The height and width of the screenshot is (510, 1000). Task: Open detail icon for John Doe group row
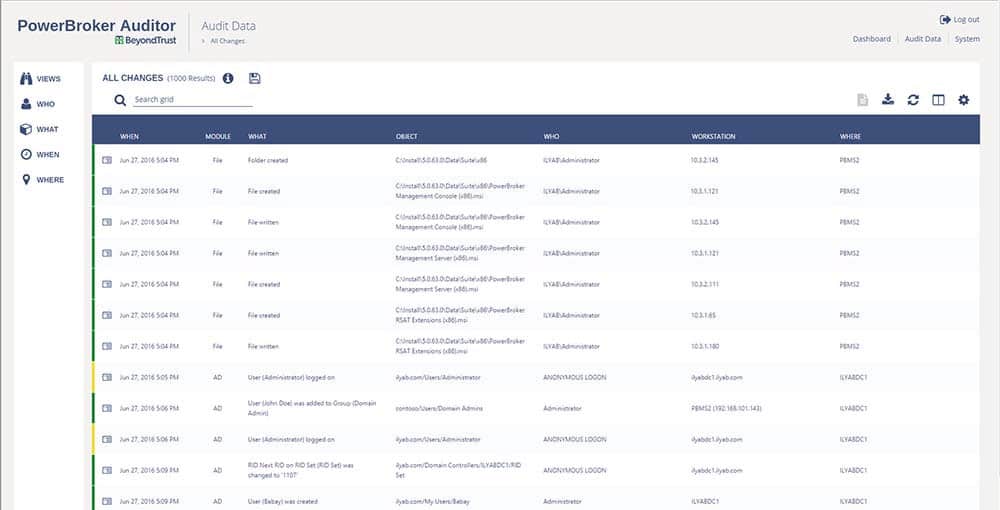pos(107,408)
